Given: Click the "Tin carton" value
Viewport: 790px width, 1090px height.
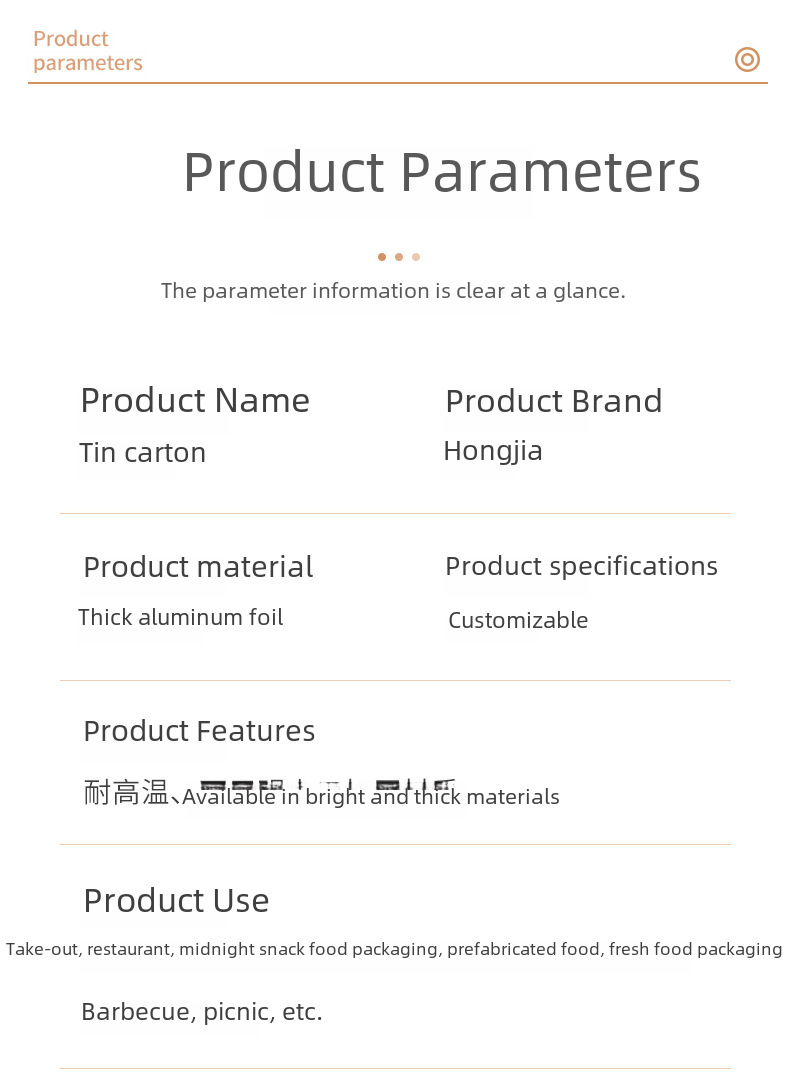Looking at the screenshot, I should click(142, 453).
